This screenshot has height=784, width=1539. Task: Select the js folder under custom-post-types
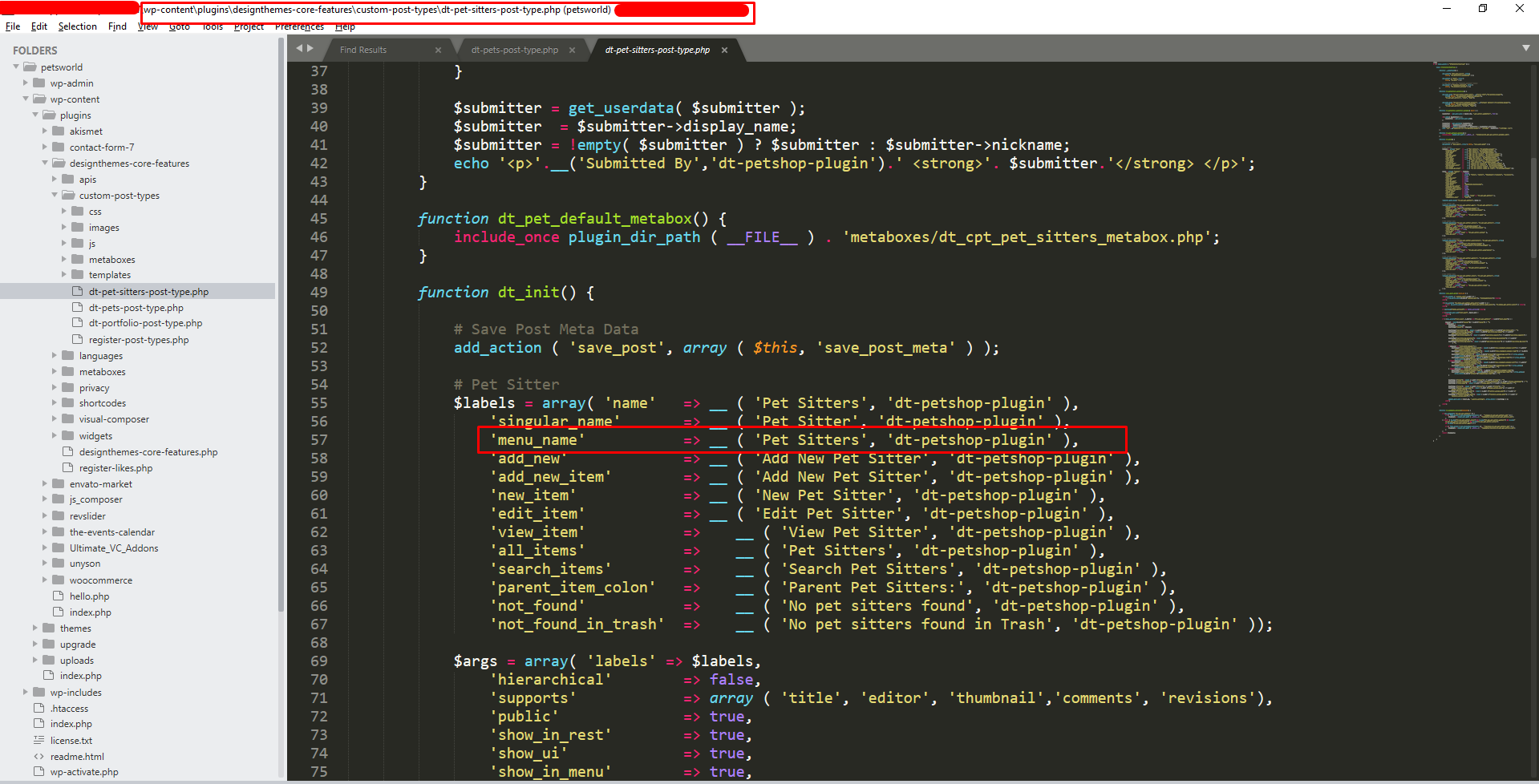point(91,244)
